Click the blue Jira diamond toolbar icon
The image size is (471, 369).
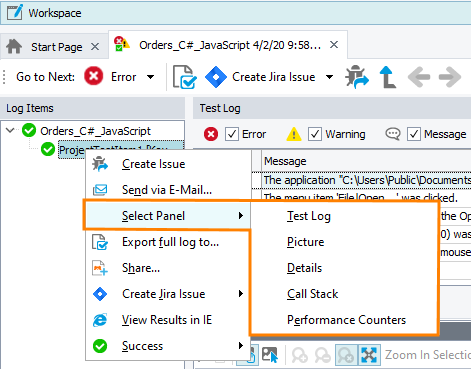coord(216,77)
